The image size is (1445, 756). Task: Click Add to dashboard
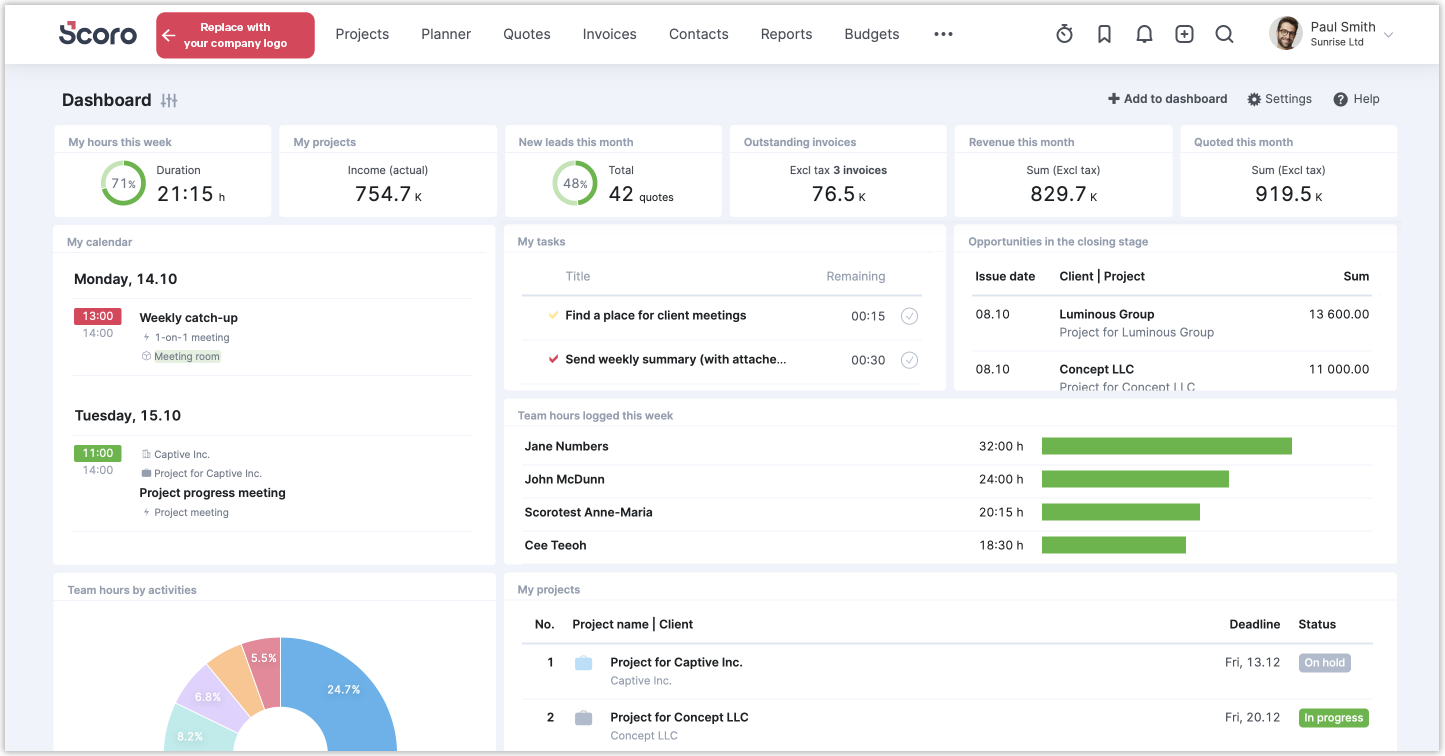1167,99
